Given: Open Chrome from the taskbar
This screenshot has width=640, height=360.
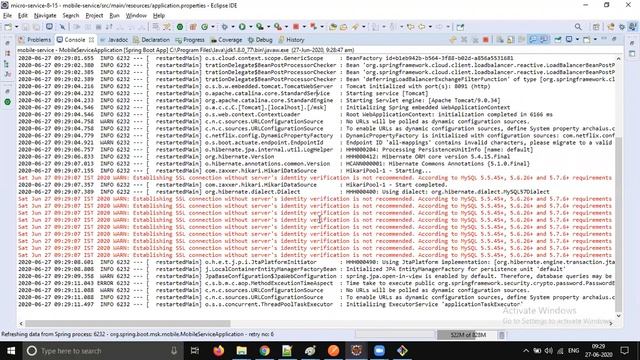Looking at the screenshot, I should (264, 351).
